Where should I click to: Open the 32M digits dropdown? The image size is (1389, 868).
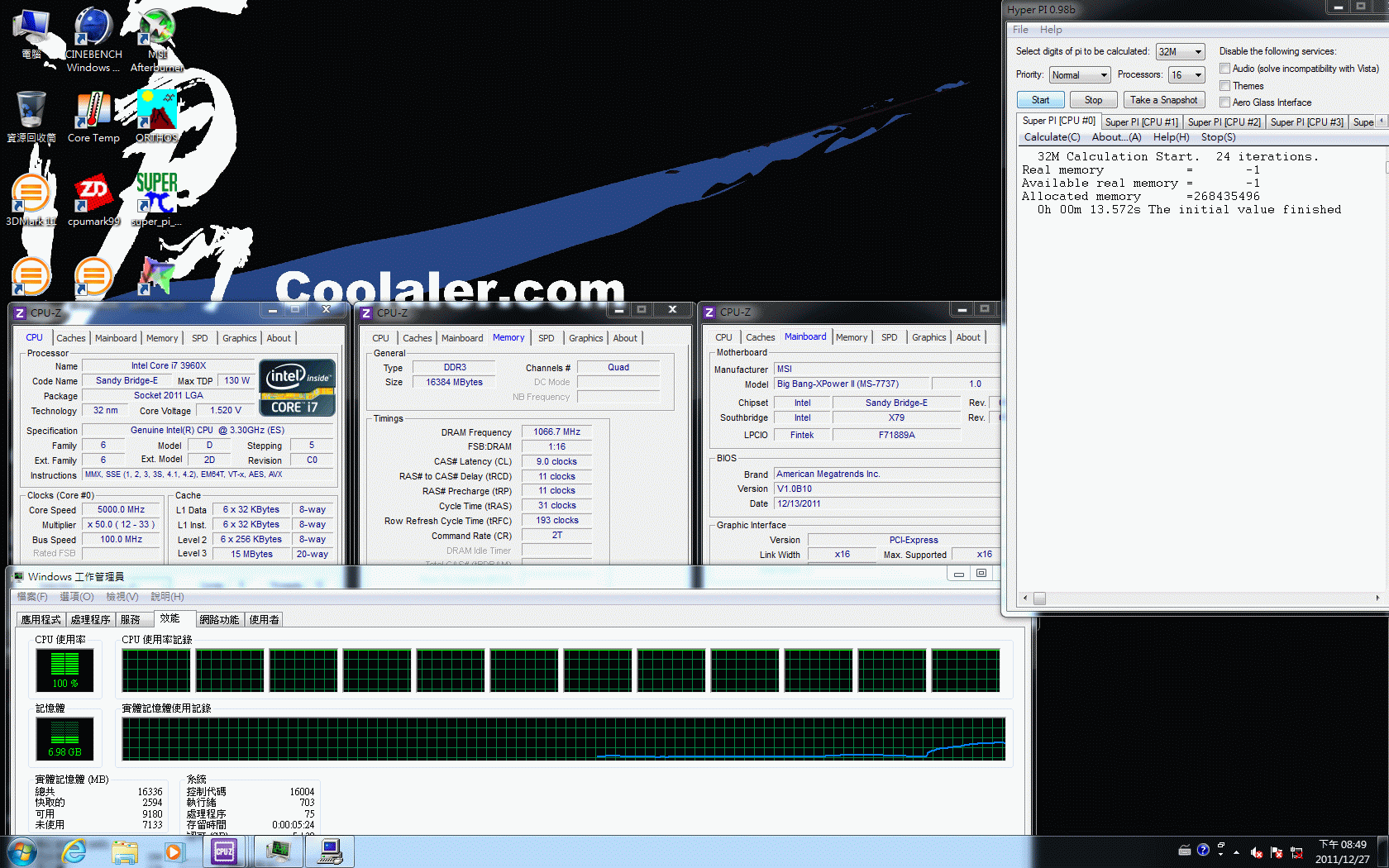(x=1180, y=52)
